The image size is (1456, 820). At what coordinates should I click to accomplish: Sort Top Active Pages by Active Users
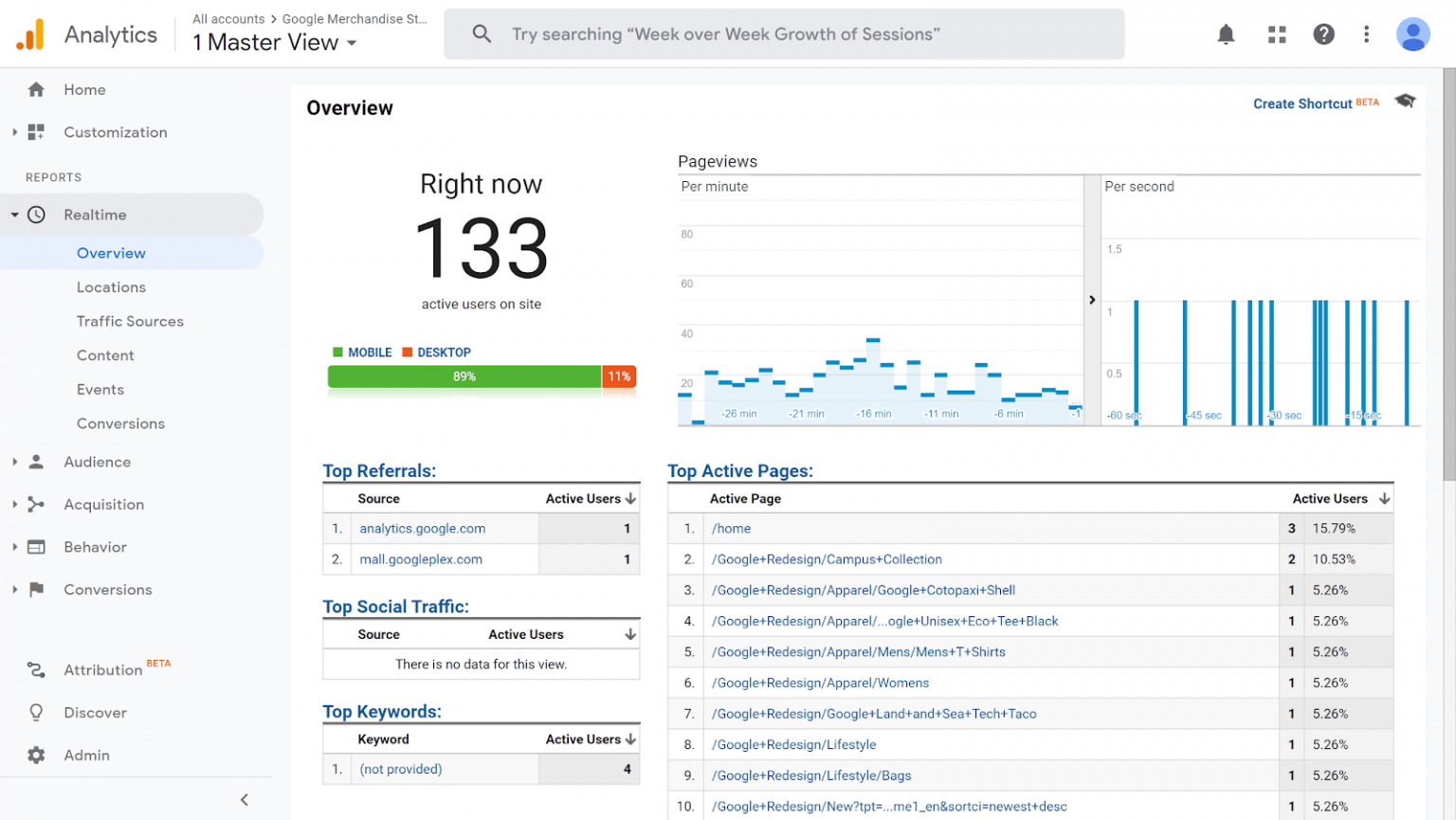1340,499
